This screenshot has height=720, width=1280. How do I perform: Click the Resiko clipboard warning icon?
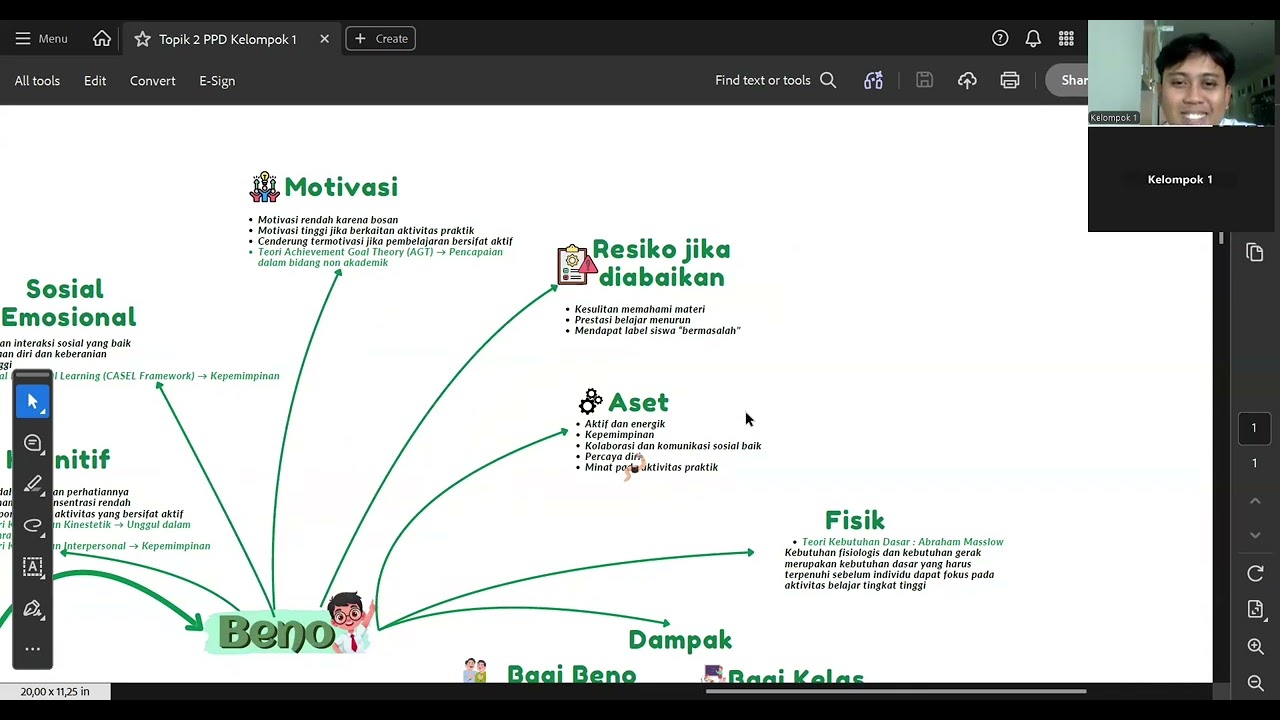coord(576,265)
